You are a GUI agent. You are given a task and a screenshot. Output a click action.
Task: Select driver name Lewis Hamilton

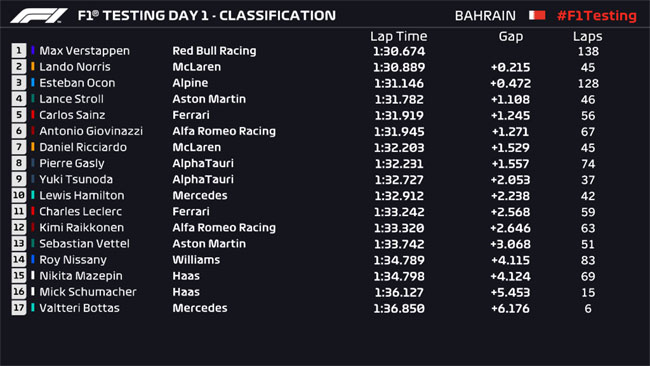[82, 195]
